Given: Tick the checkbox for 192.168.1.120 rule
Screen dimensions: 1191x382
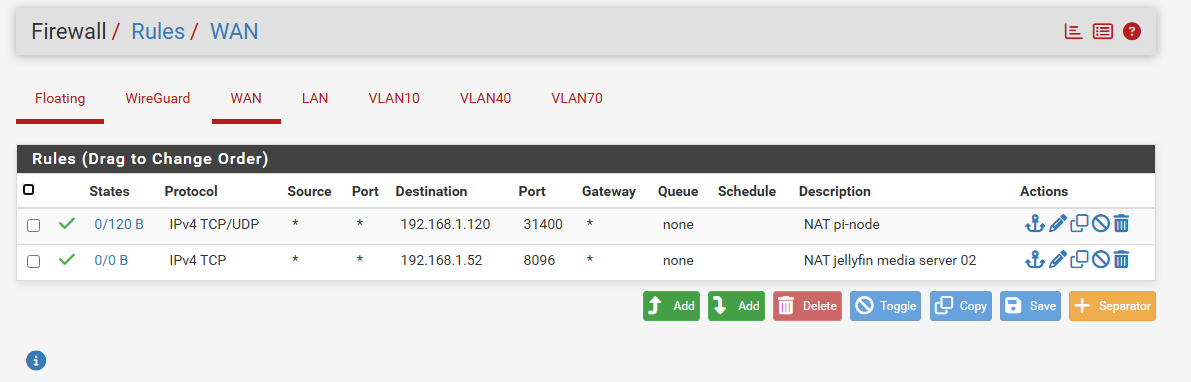Looking at the screenshot, I should coord(33,226).
